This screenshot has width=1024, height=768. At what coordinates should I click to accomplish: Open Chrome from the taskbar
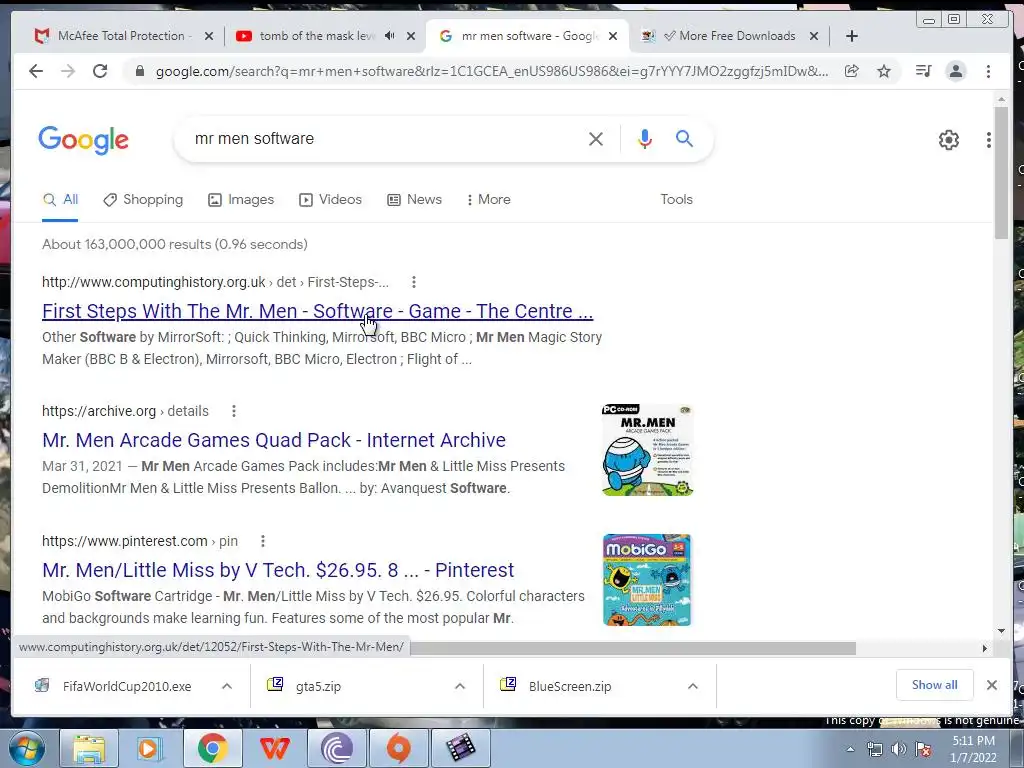[212, 748]
